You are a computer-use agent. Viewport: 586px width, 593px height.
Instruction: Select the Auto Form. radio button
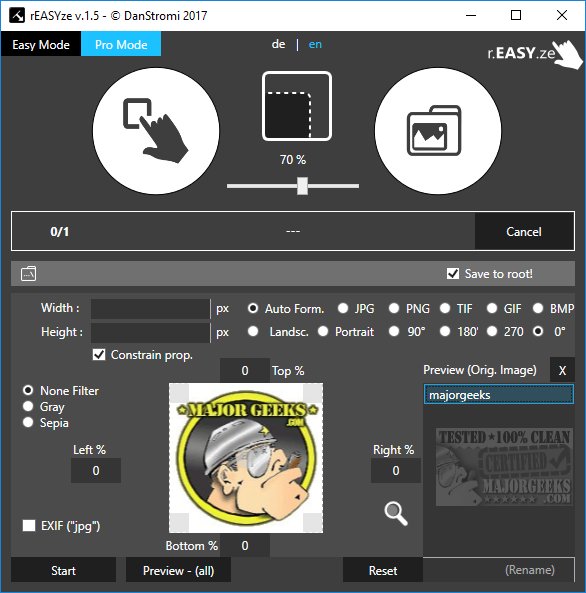[x=253, y=308]
